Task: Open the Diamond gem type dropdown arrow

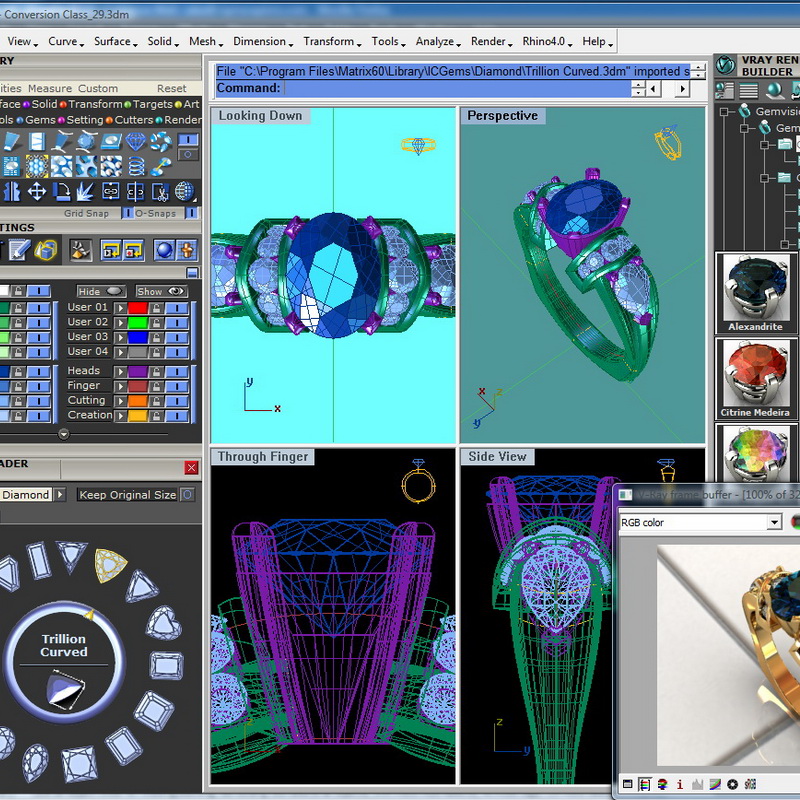Action: (x=60, y=495)
